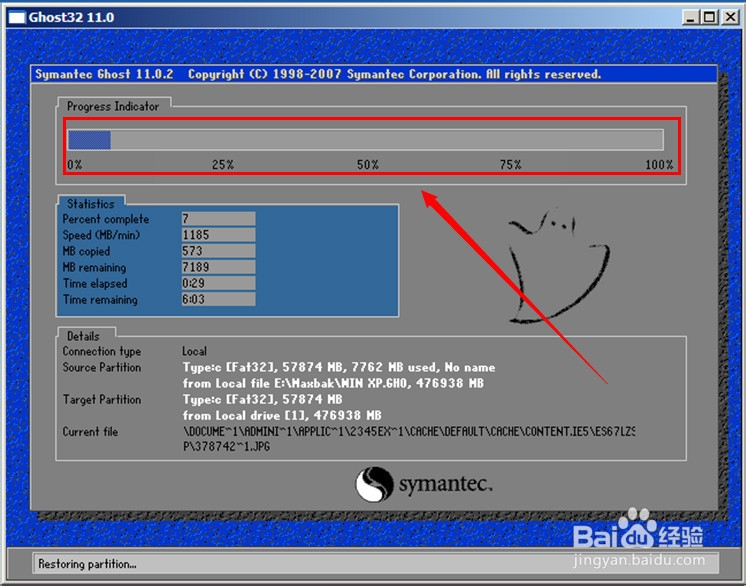Viewport: 746px width, 586px height.
Task: Click the '75%' progress scale mark
Action: coord(510,165)
